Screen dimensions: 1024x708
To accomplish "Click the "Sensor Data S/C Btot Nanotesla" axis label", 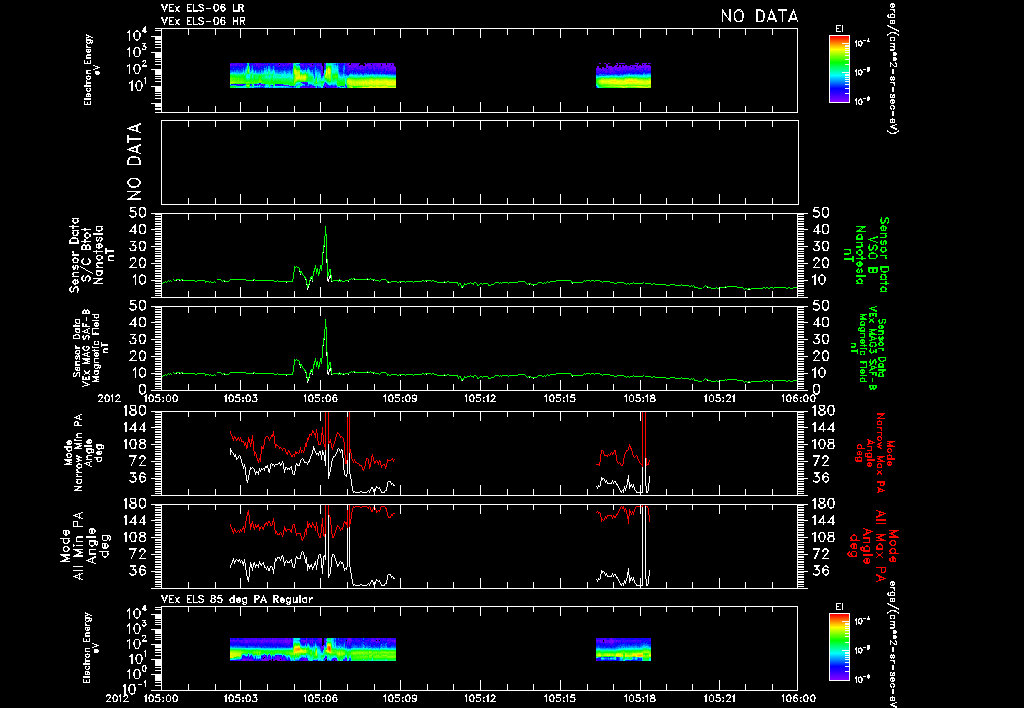I will click(x=92, y=255).
